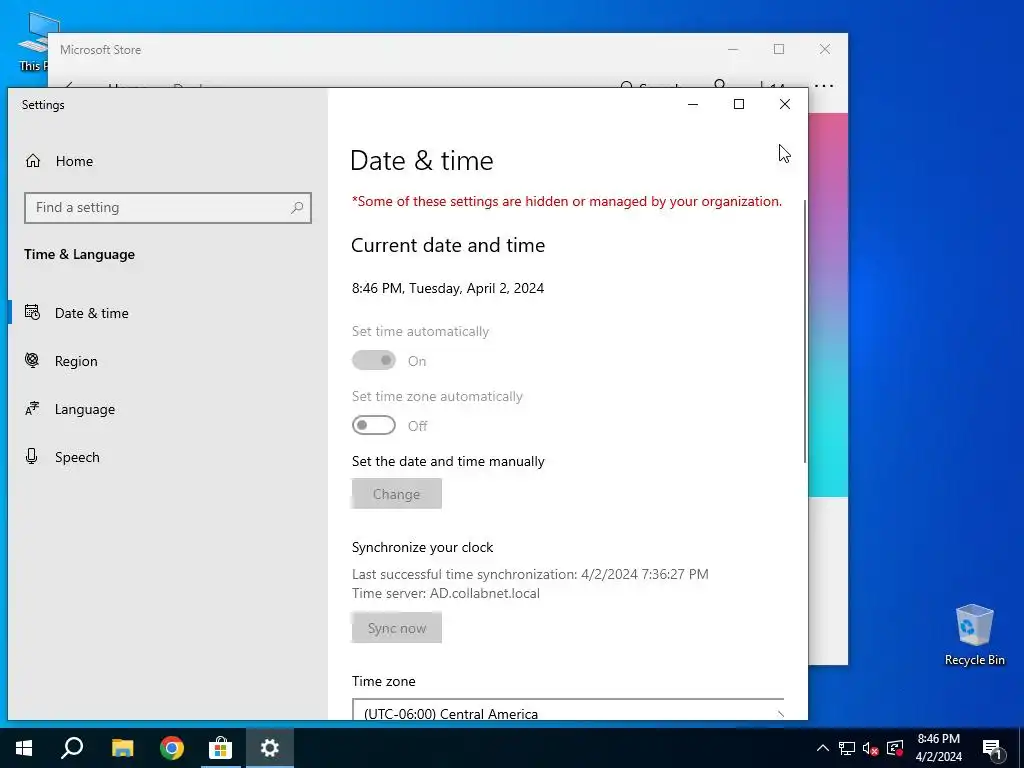Screen dimensions: 1024x768
Task: Click the Language character icon
Action: [32, 408]
